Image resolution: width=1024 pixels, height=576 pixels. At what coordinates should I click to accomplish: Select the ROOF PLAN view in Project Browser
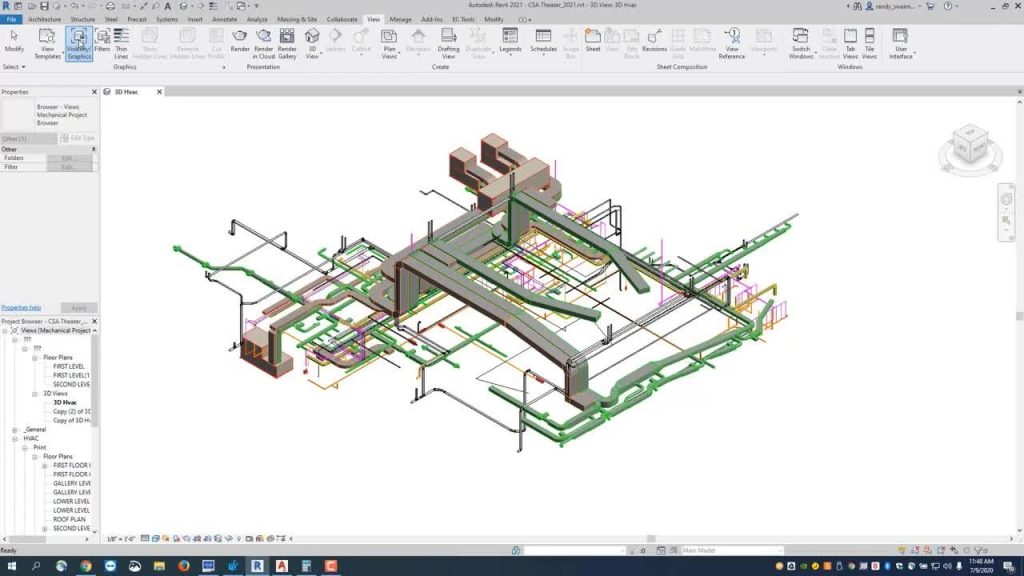(x=69, y=520)
